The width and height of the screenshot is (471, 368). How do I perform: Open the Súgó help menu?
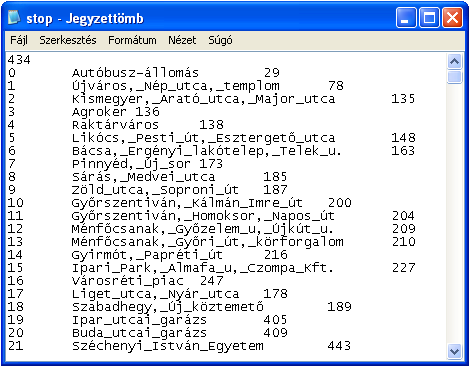click(x=220, y=40)
